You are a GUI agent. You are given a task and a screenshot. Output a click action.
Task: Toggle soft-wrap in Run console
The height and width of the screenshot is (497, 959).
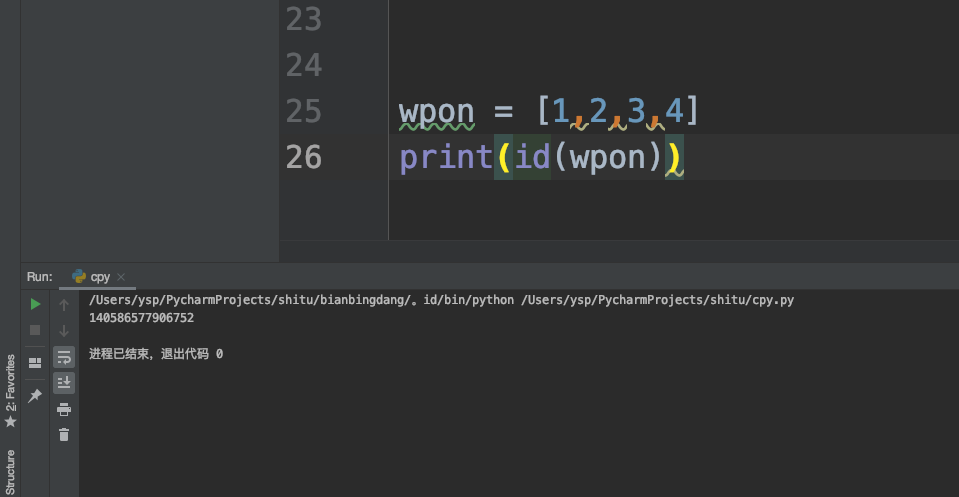(64, 357)
